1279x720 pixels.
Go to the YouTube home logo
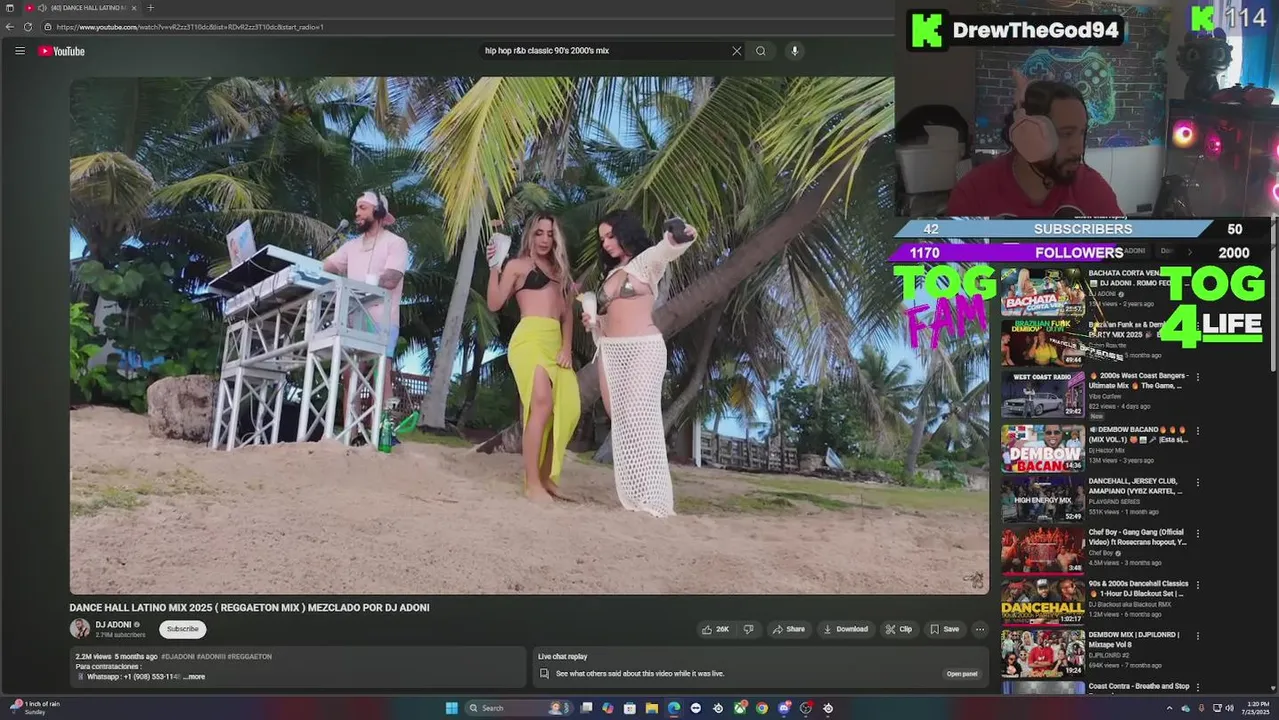tap(61, 51)
